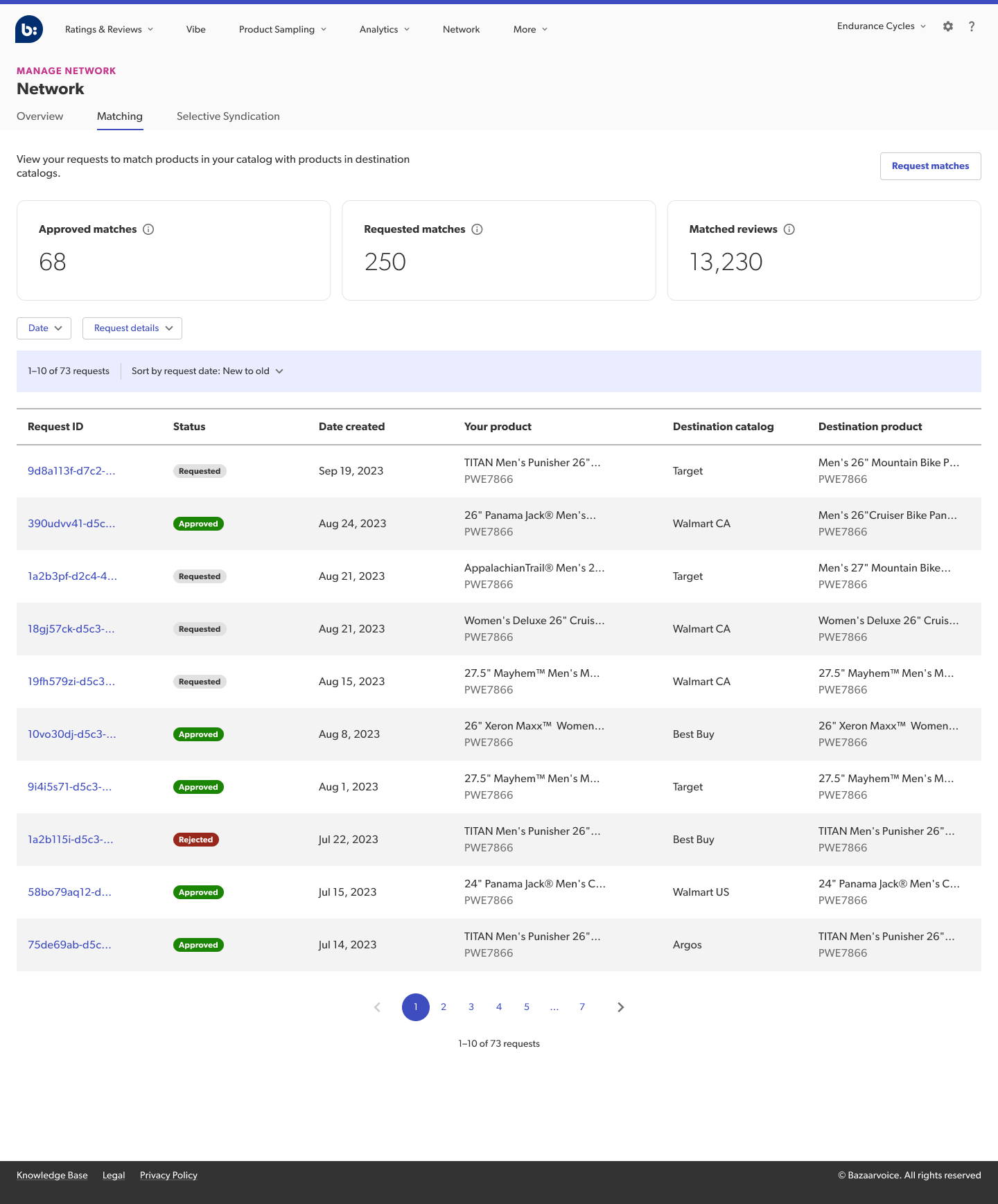Screen dimensions: 998x1204
Task: Switch to the Selective Syndication tab
Action: click(228, 116)
